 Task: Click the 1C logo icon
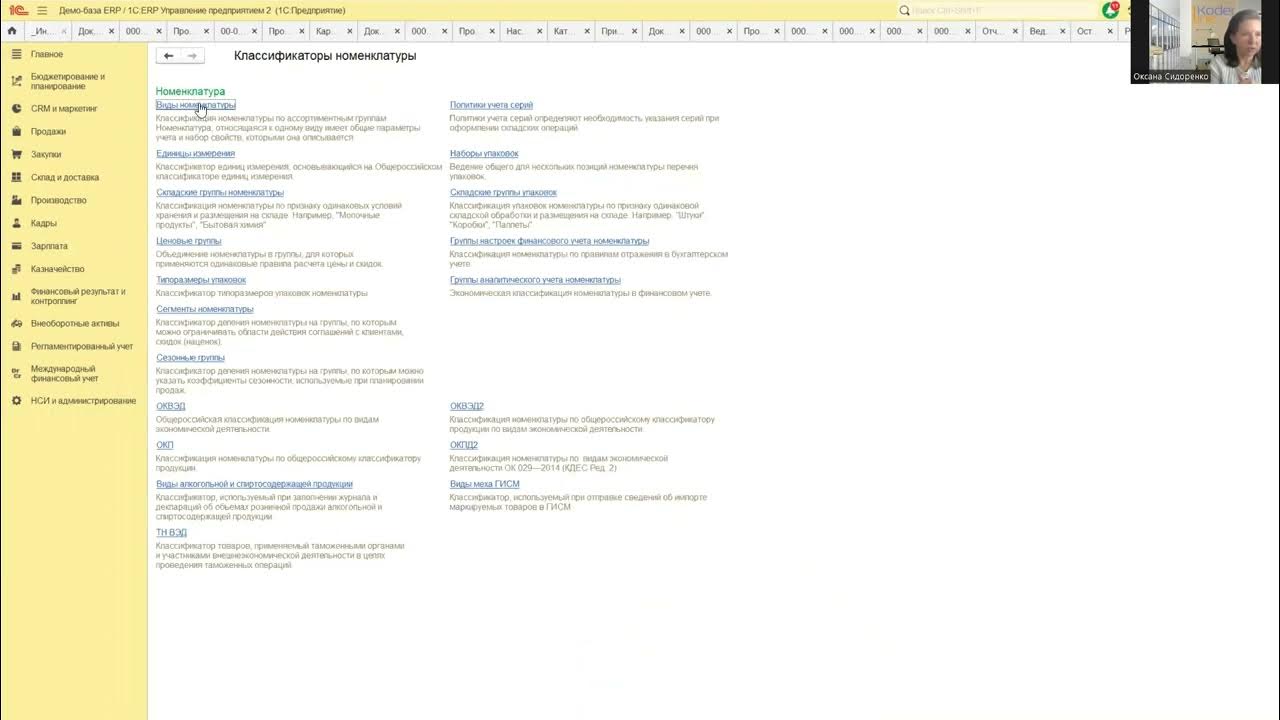(17, 10)
